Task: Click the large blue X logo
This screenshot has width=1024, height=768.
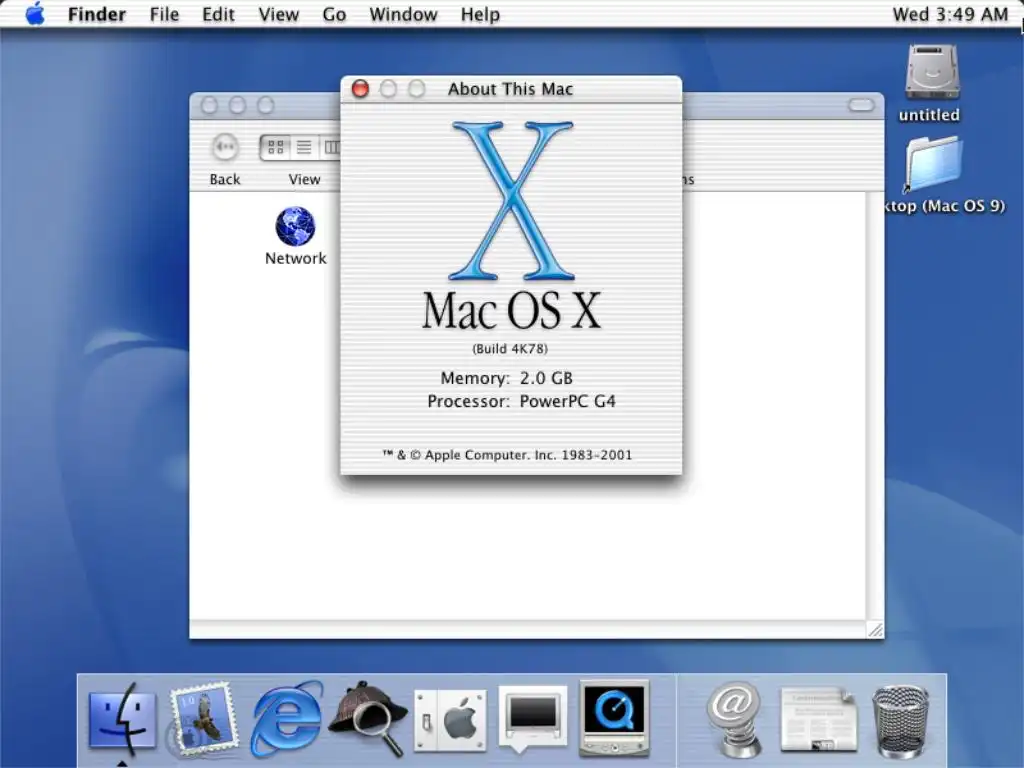Action: 513,200
